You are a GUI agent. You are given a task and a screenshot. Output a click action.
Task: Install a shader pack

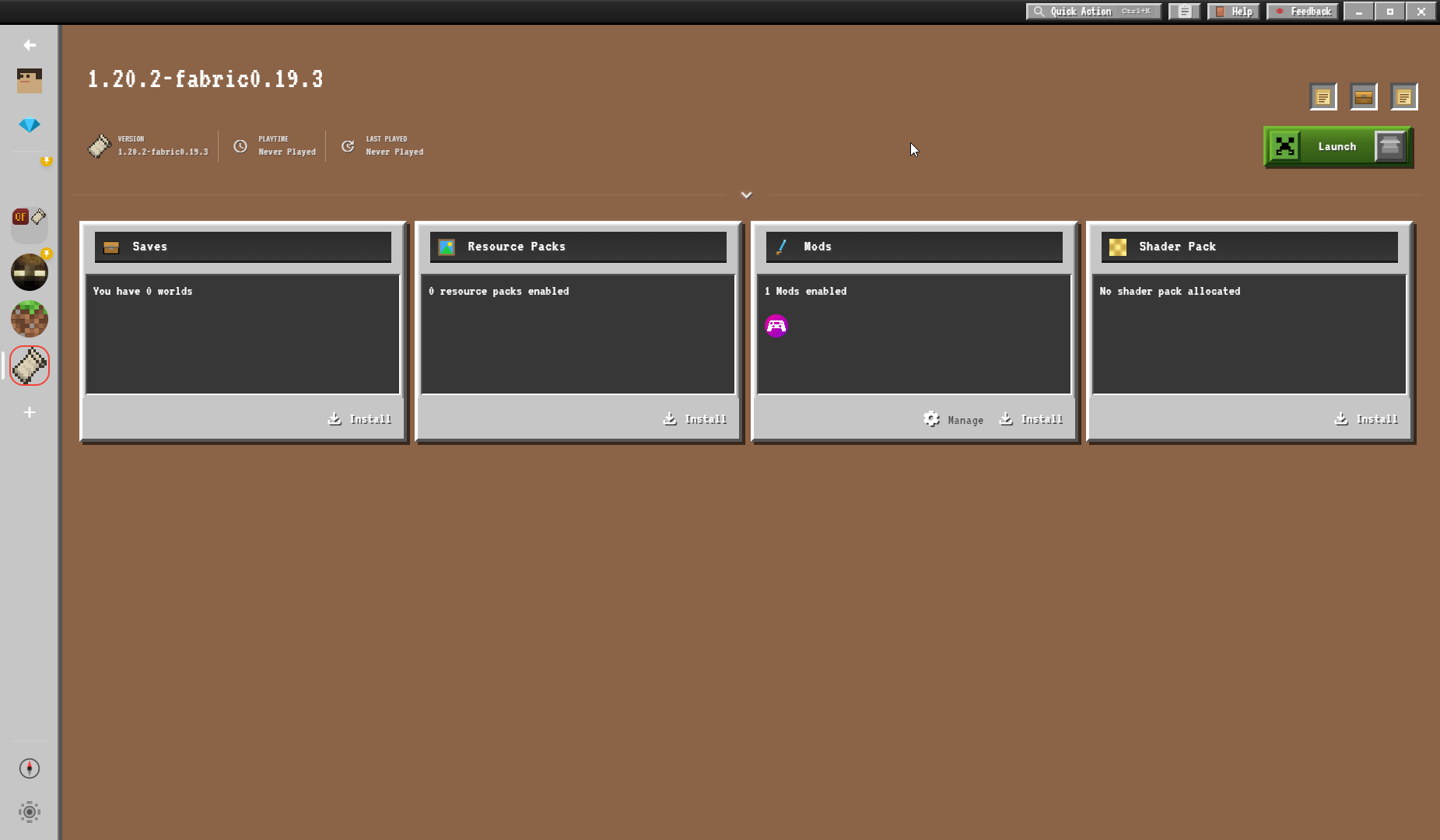pyautogui.click(x=1366, y=419)
